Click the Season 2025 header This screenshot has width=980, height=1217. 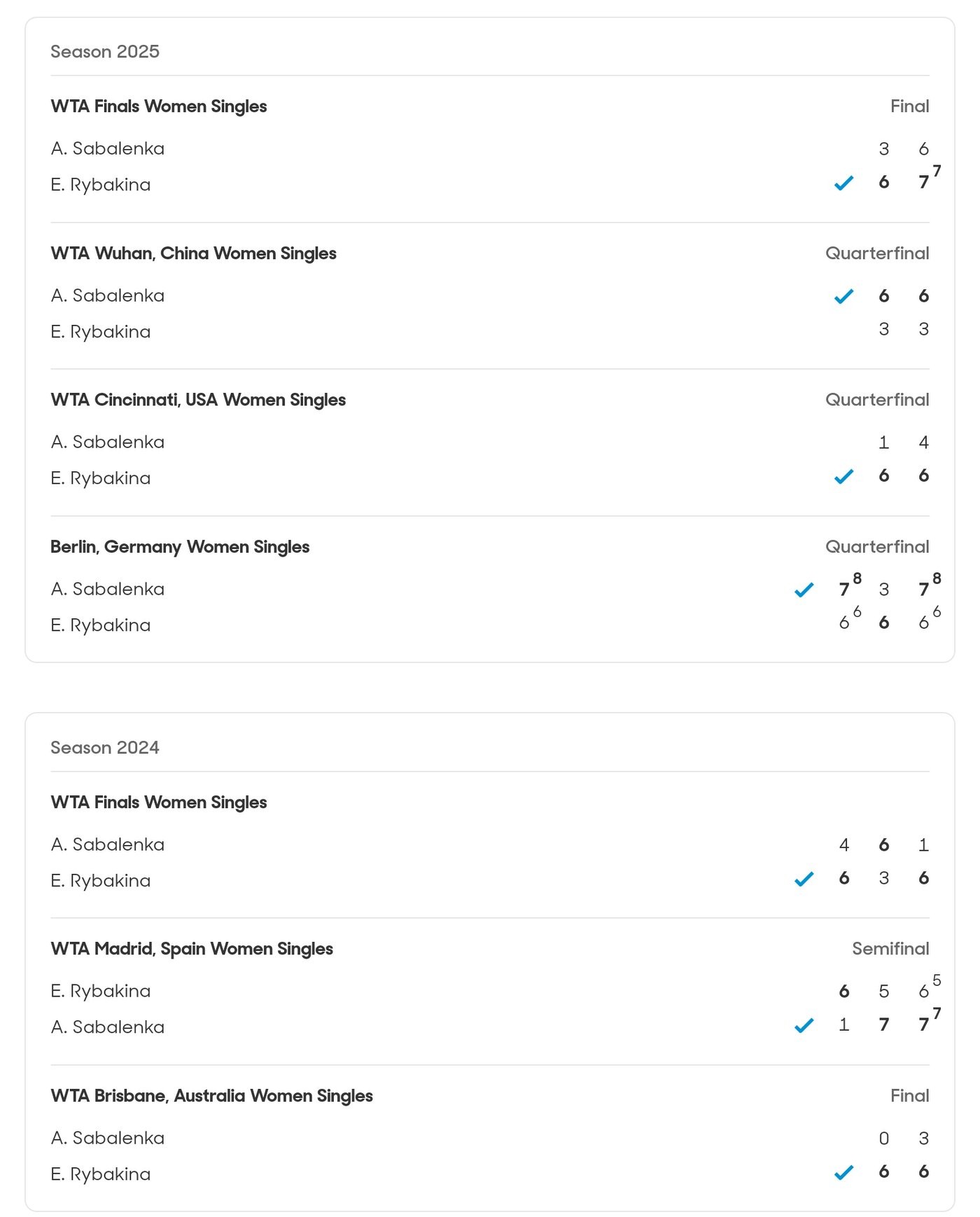[x=105, y=52]
